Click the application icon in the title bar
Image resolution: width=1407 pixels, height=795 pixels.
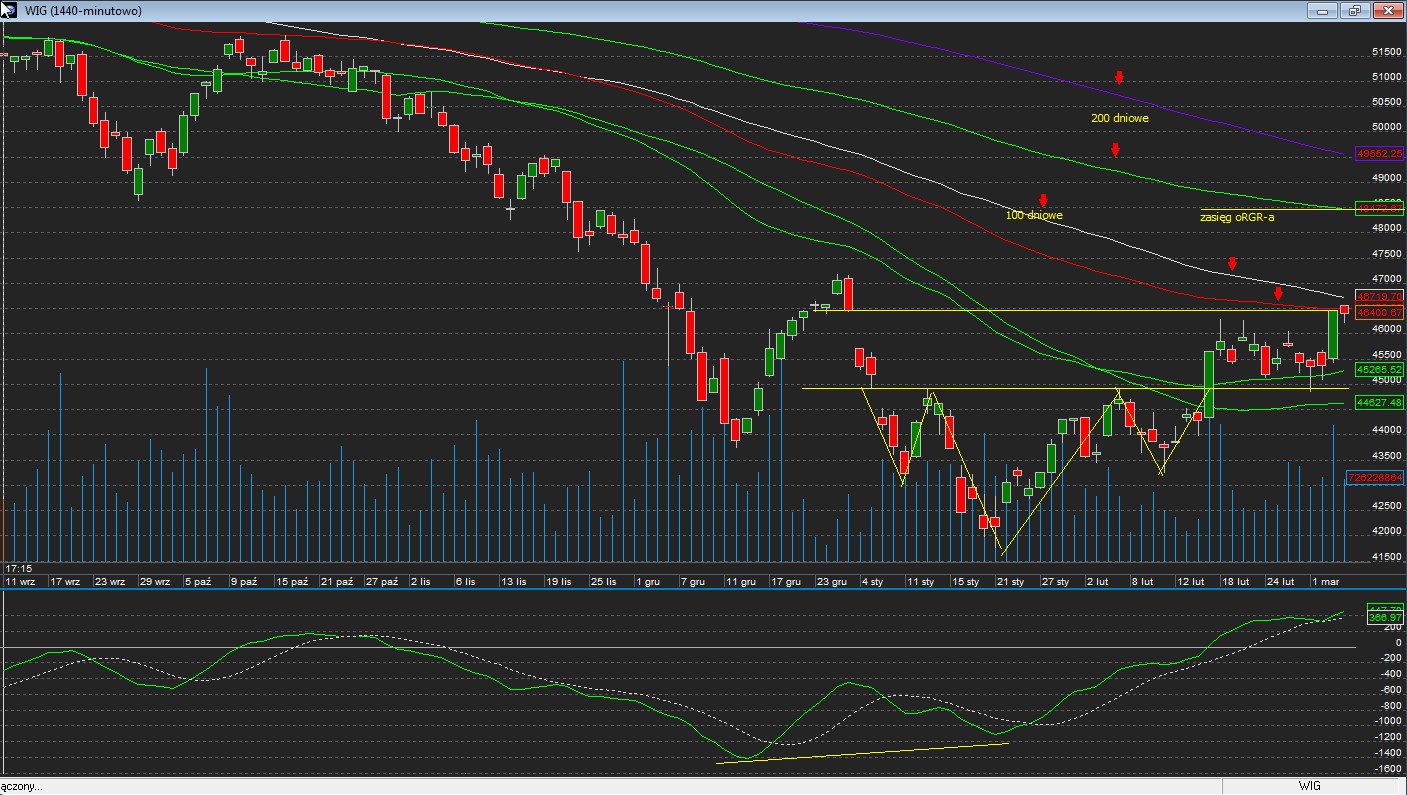click(10, 10)
